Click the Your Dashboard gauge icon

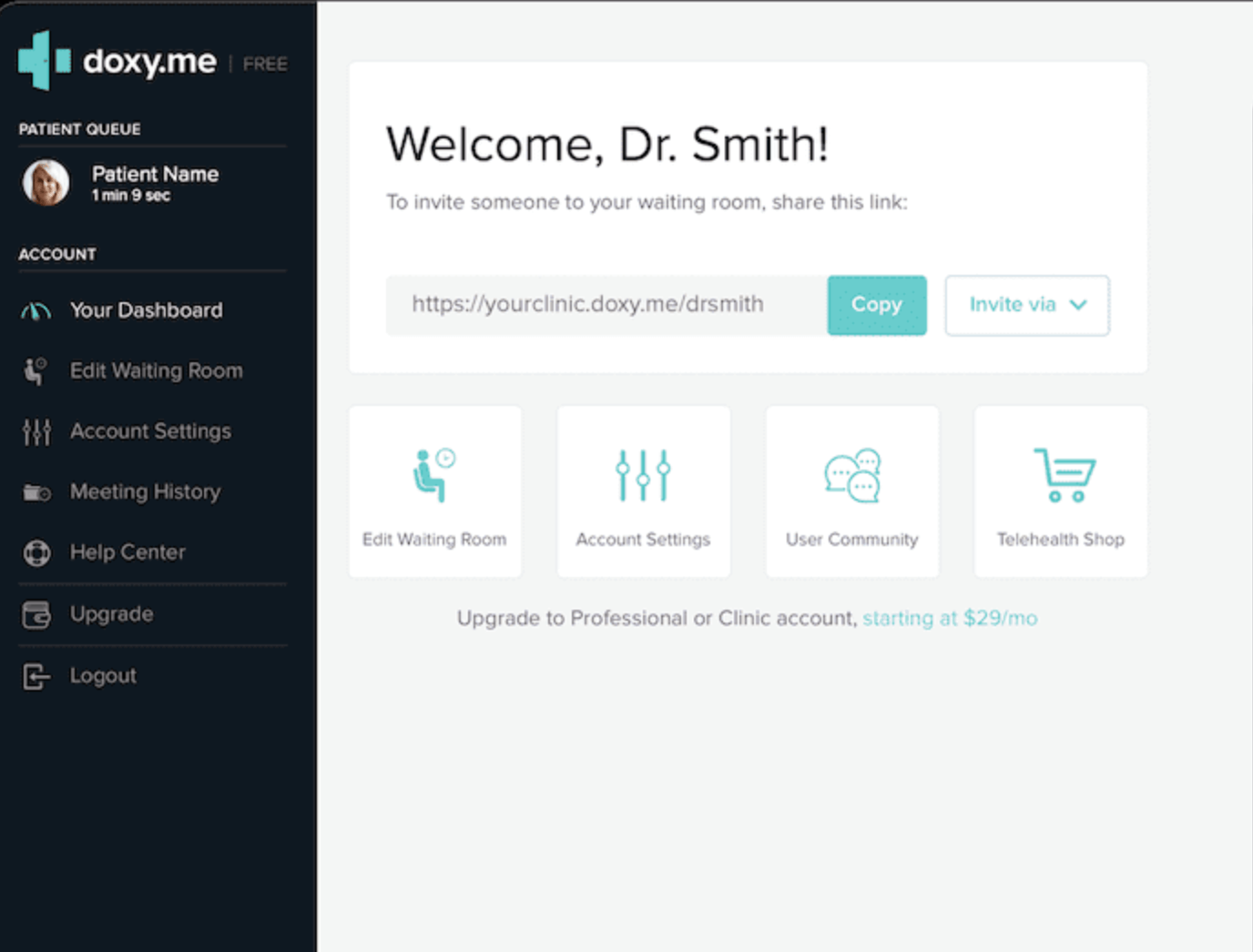pyautogui.click(x=36, y=311)
